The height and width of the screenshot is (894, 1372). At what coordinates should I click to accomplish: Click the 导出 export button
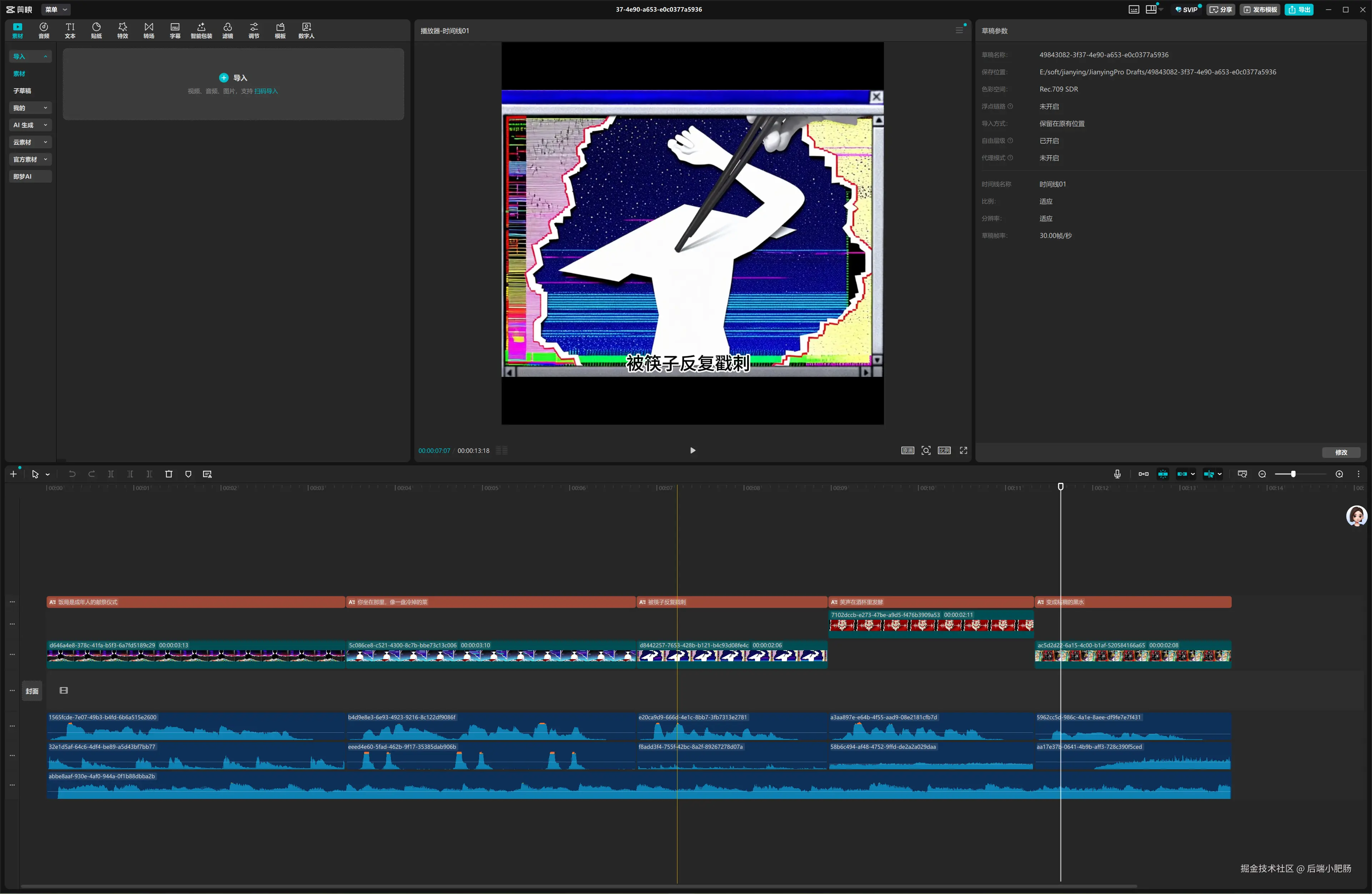[x=1299, y=9]
